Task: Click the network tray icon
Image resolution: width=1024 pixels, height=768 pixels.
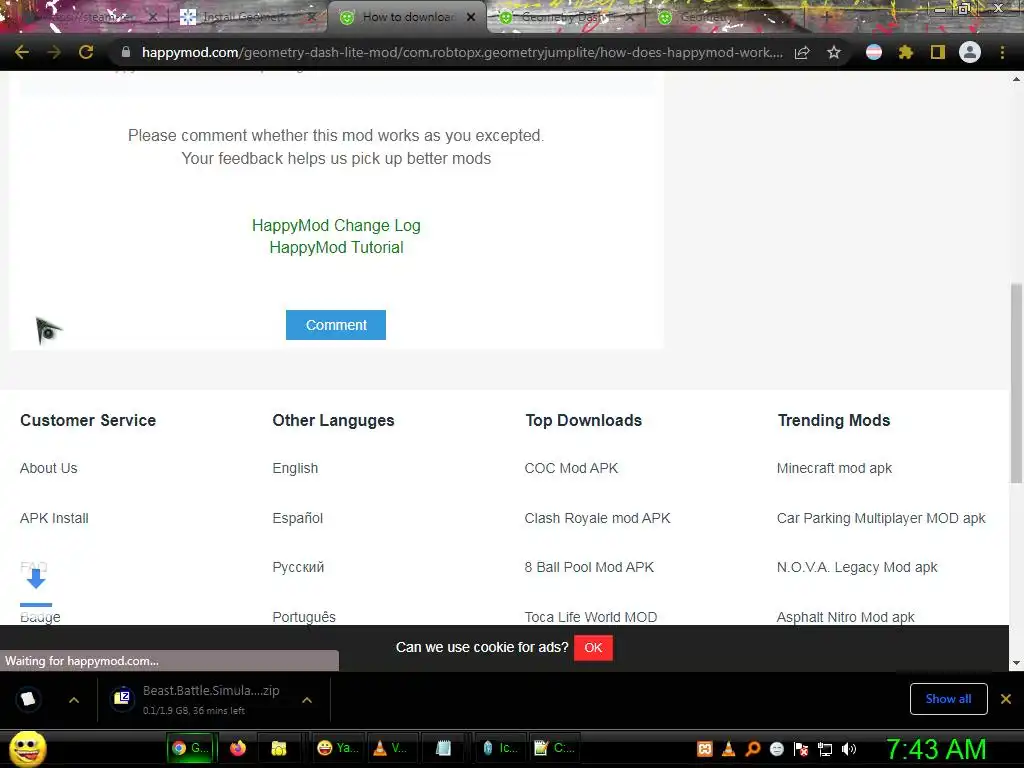Action: (825, 749)
